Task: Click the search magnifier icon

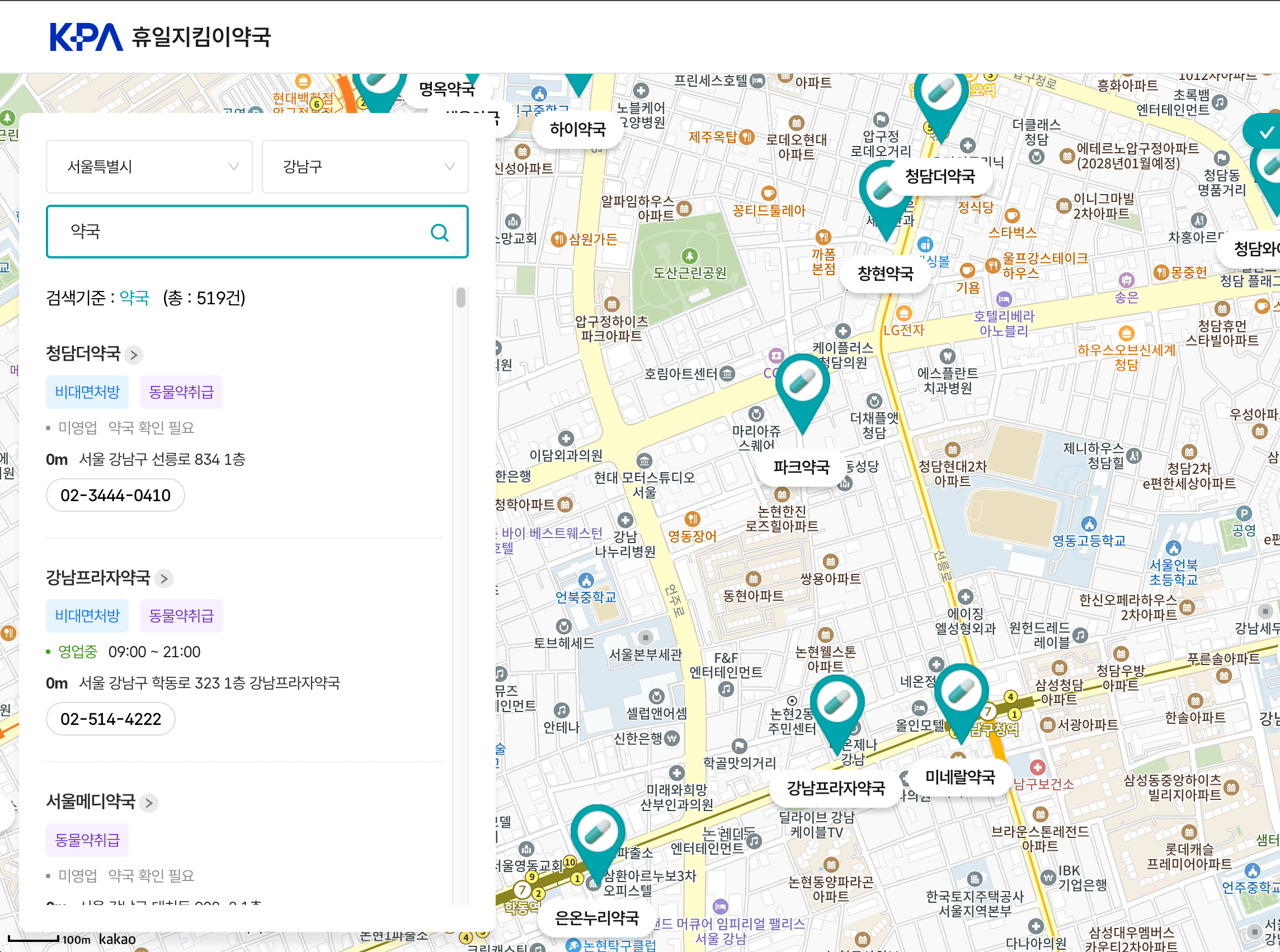Action: click(439, 232)
